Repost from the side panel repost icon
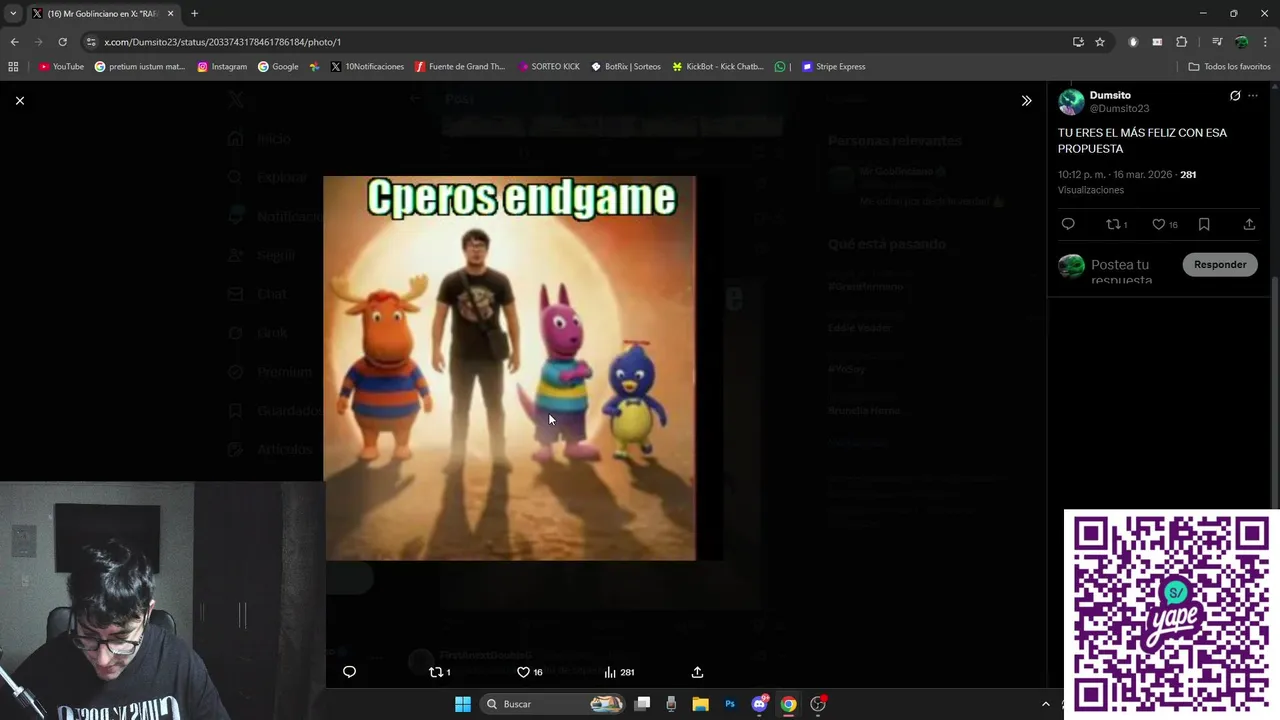This screenshot has width=1280, height=720. pyautogui.click(x=1116, y=225)
